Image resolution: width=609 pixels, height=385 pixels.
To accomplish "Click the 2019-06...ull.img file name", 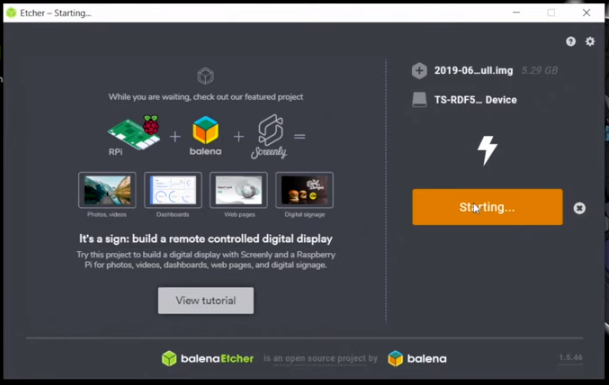I will coord(473,71).
